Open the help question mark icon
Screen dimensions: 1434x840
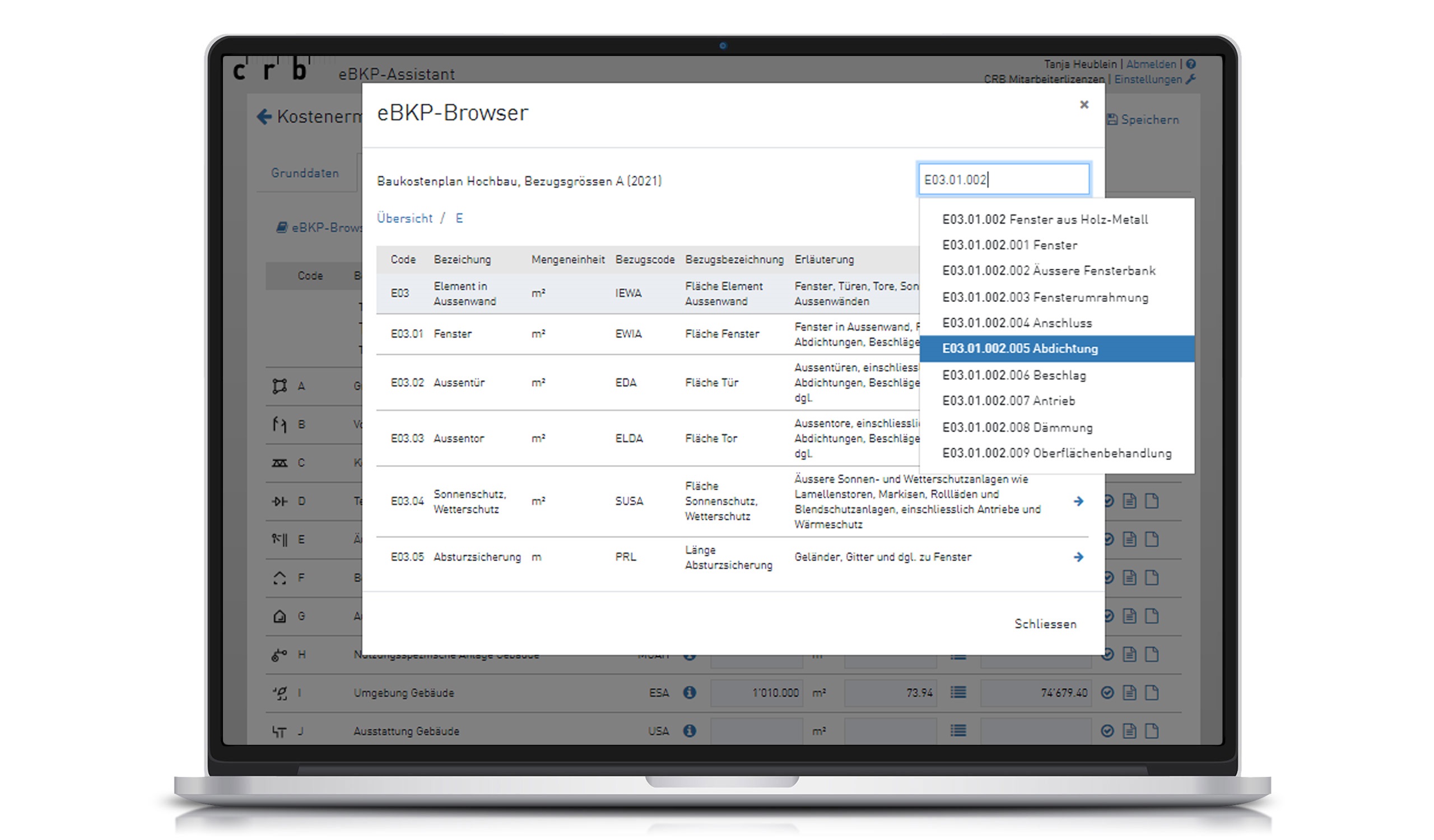tap(1191, 64)
